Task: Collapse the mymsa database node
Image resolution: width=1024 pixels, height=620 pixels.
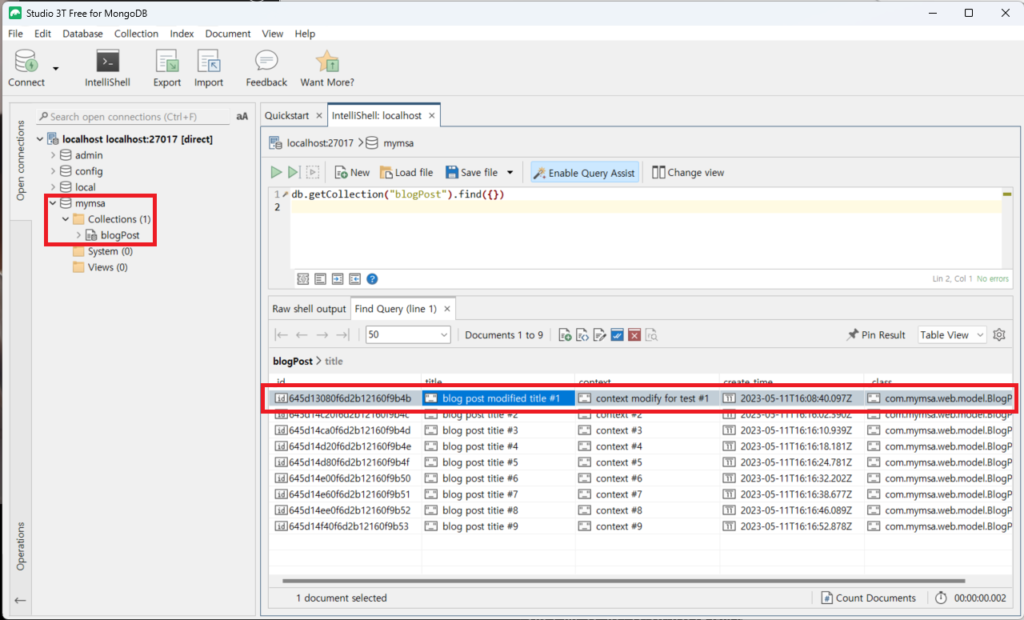Action: (x=53, y=203)
